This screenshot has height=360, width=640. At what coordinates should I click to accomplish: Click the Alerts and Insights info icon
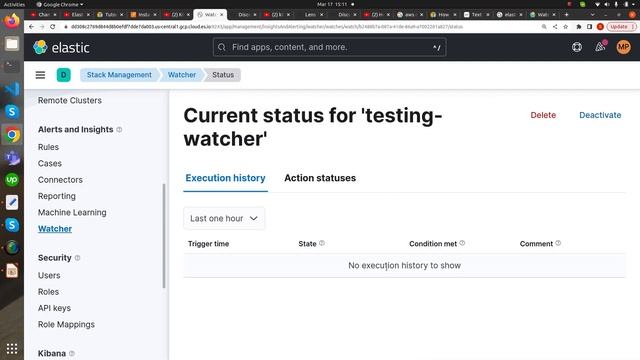tap(119, 129)
